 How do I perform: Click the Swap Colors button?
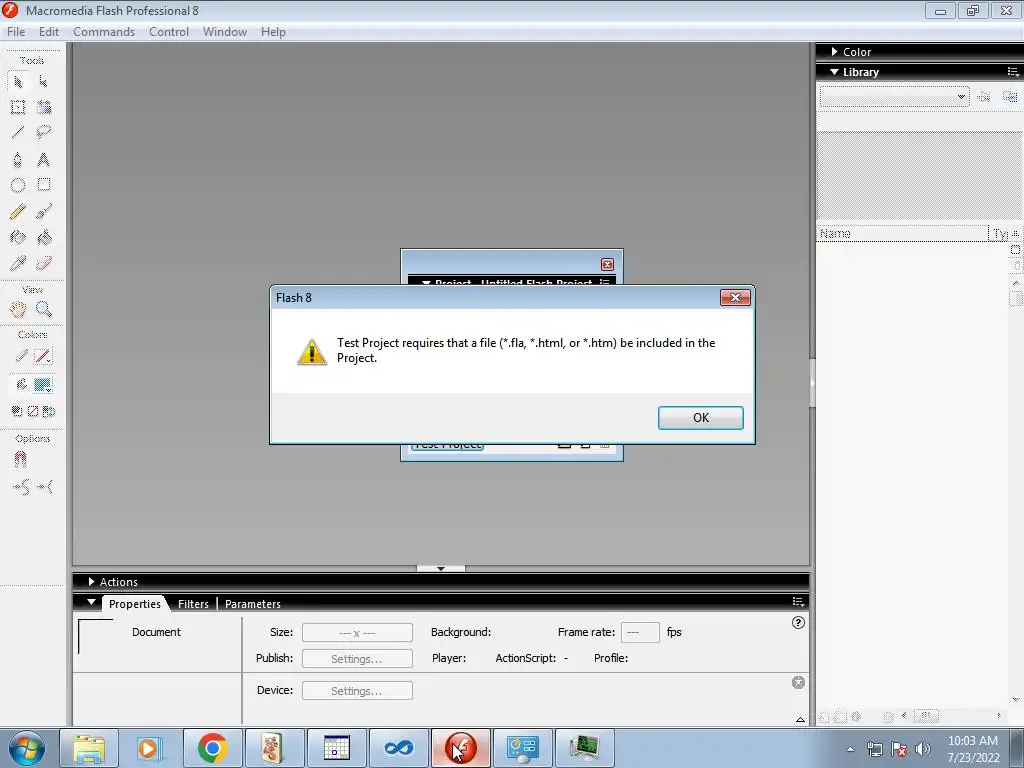49,411
